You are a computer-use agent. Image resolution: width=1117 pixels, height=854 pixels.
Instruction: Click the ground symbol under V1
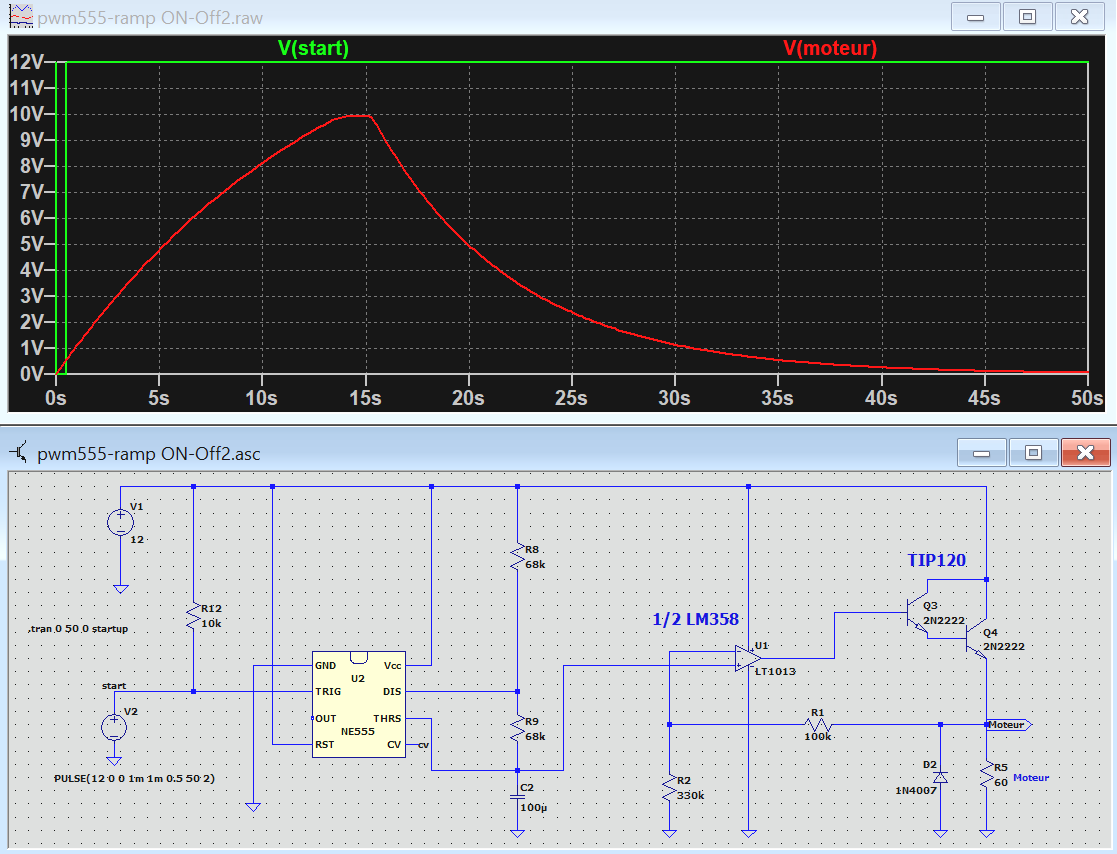click(120, 589)
